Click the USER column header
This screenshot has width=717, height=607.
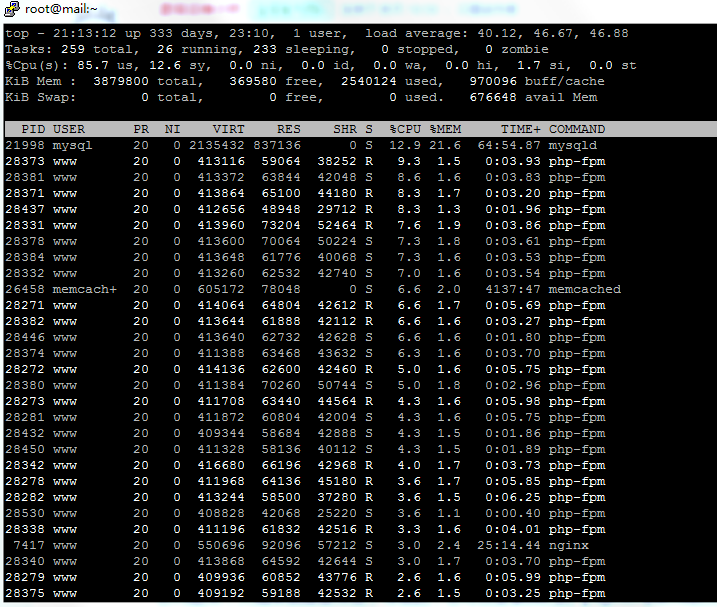pyautogui.click(x=69, y=129)
